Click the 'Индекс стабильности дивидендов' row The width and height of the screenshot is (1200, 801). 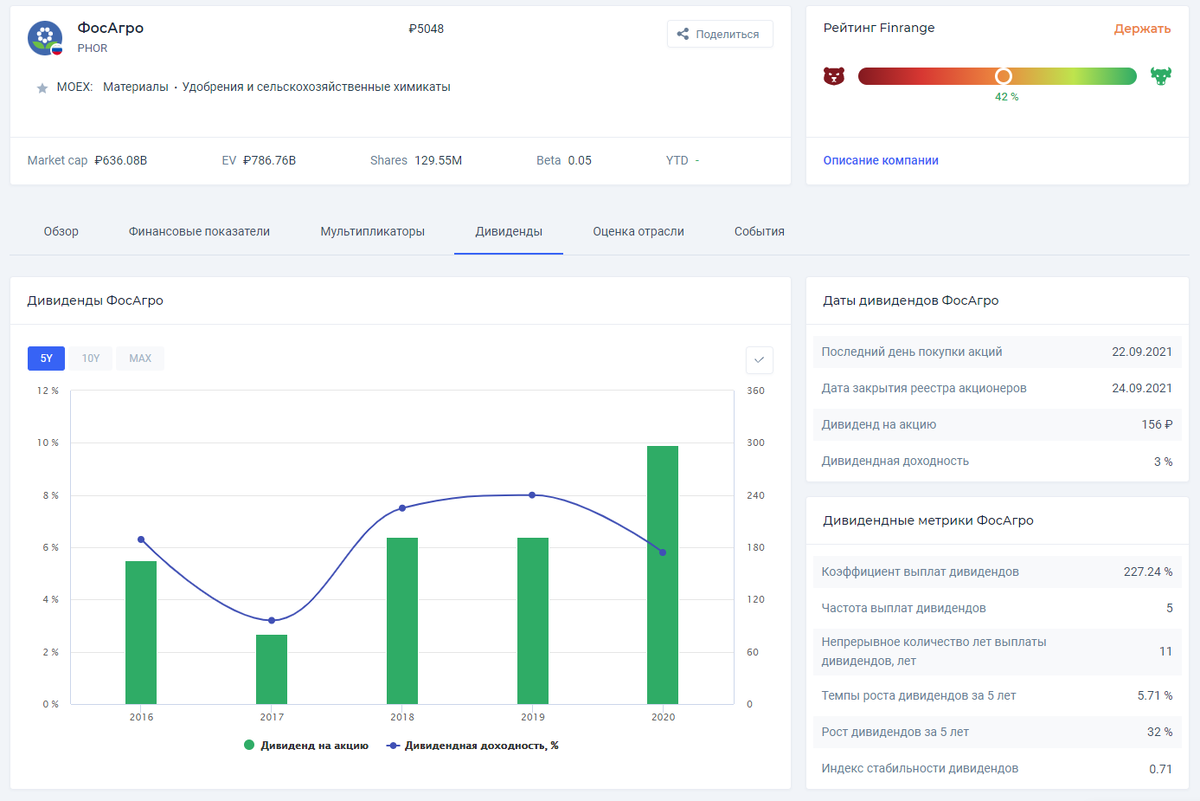997,768
